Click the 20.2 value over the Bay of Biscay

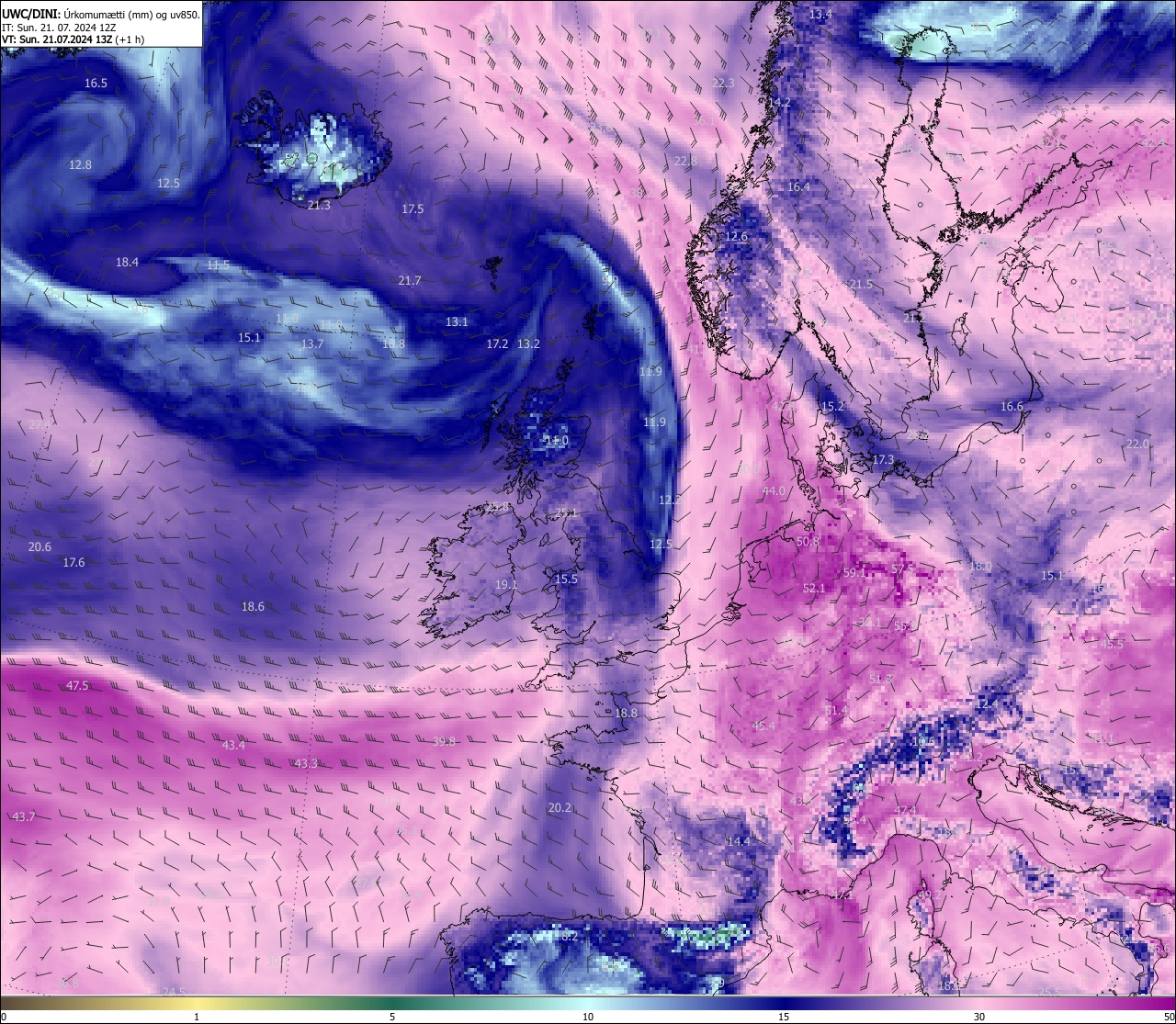tap(560, 808)
